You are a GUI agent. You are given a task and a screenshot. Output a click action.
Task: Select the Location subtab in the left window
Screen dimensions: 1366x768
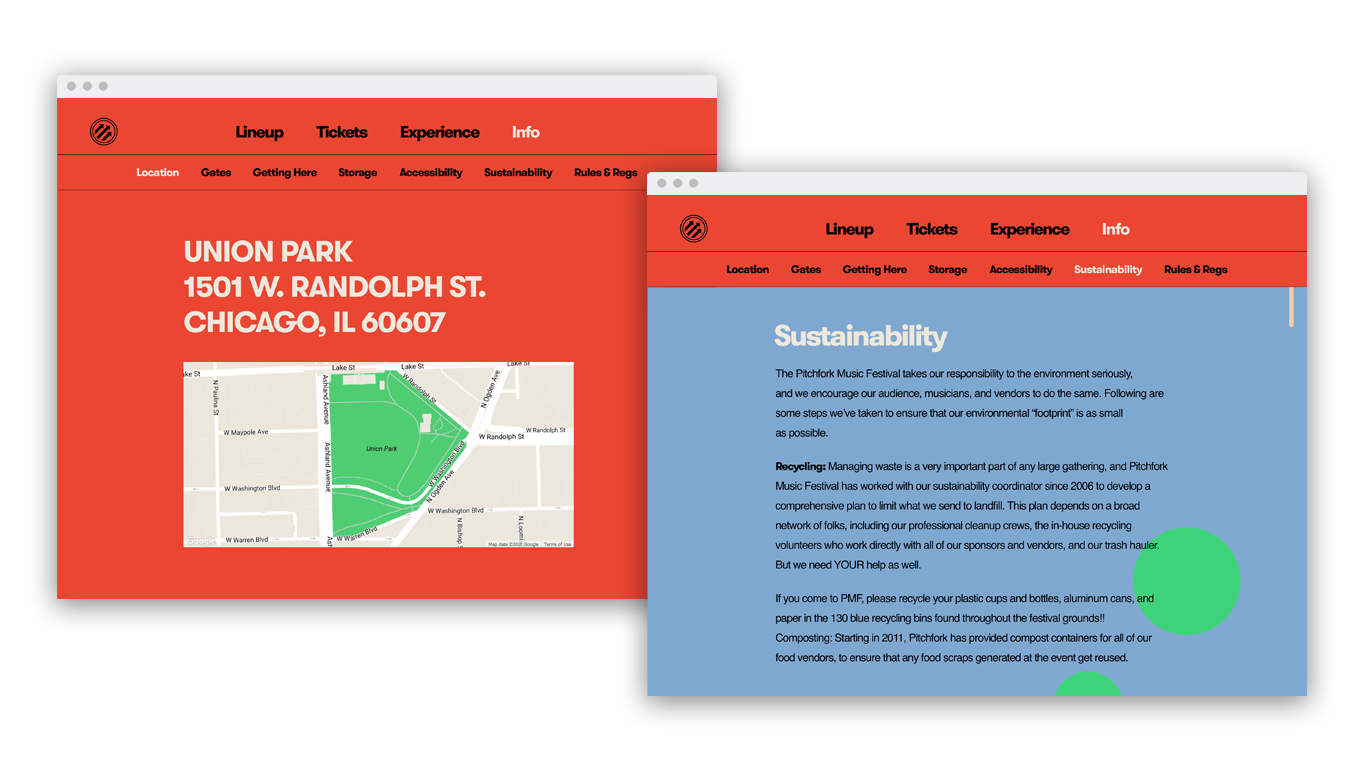pyautogui.click(x=158, y=172)
